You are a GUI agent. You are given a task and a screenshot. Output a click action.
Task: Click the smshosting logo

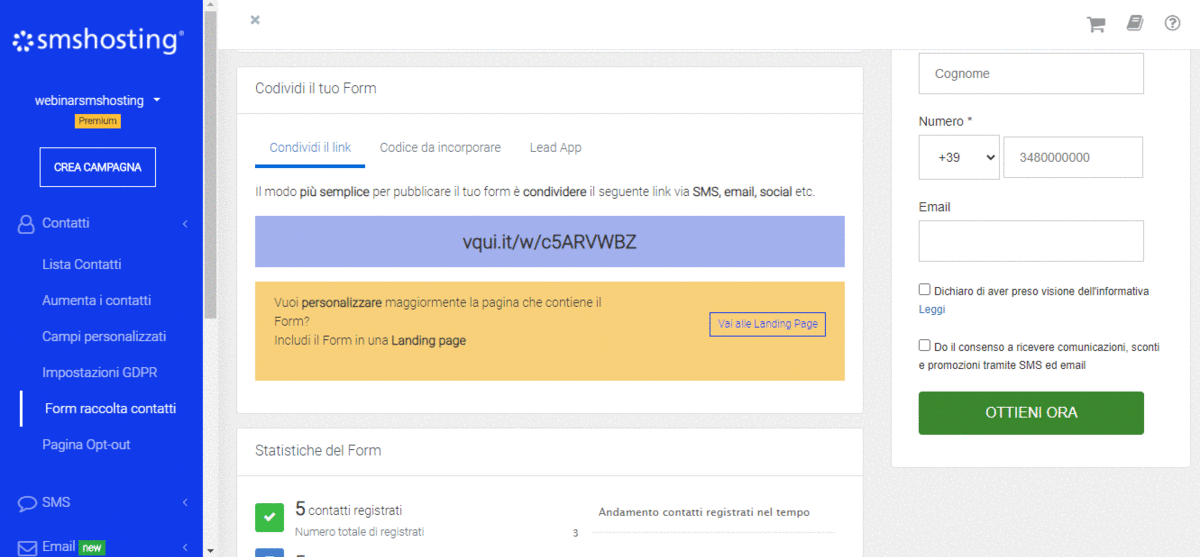click(98, 40)
